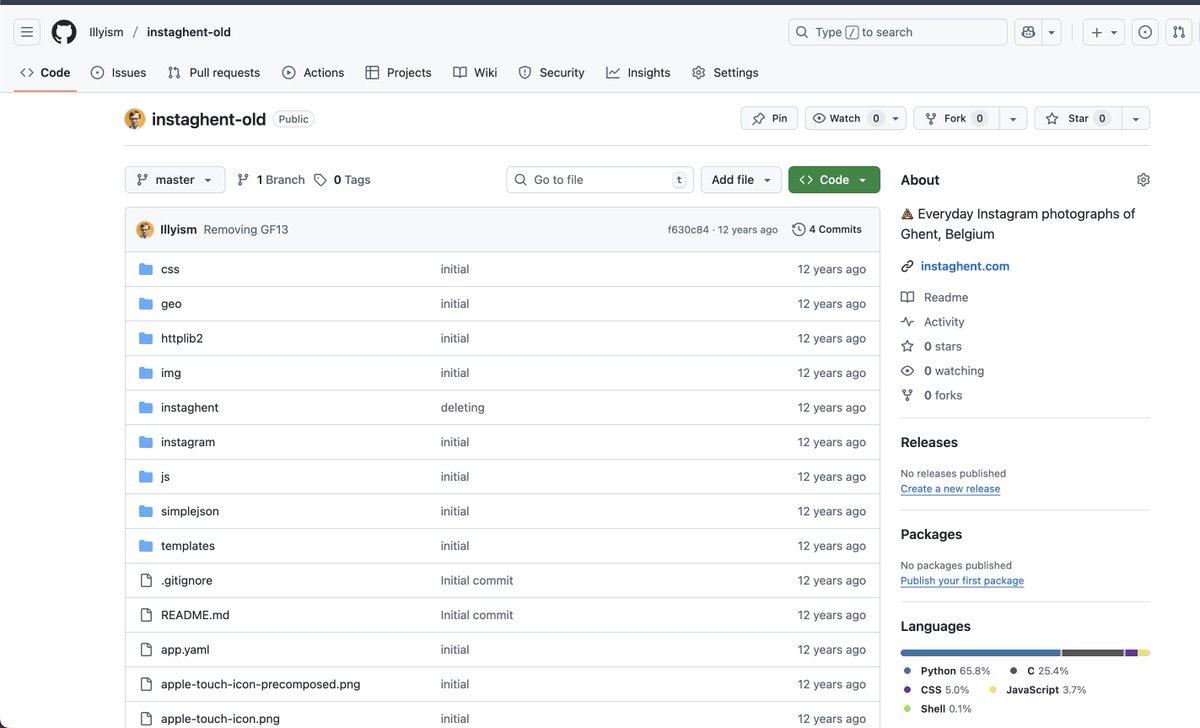
Task: Open Copilot chat icon in header
Action: pyautogui.click(x=1028, y=32)
